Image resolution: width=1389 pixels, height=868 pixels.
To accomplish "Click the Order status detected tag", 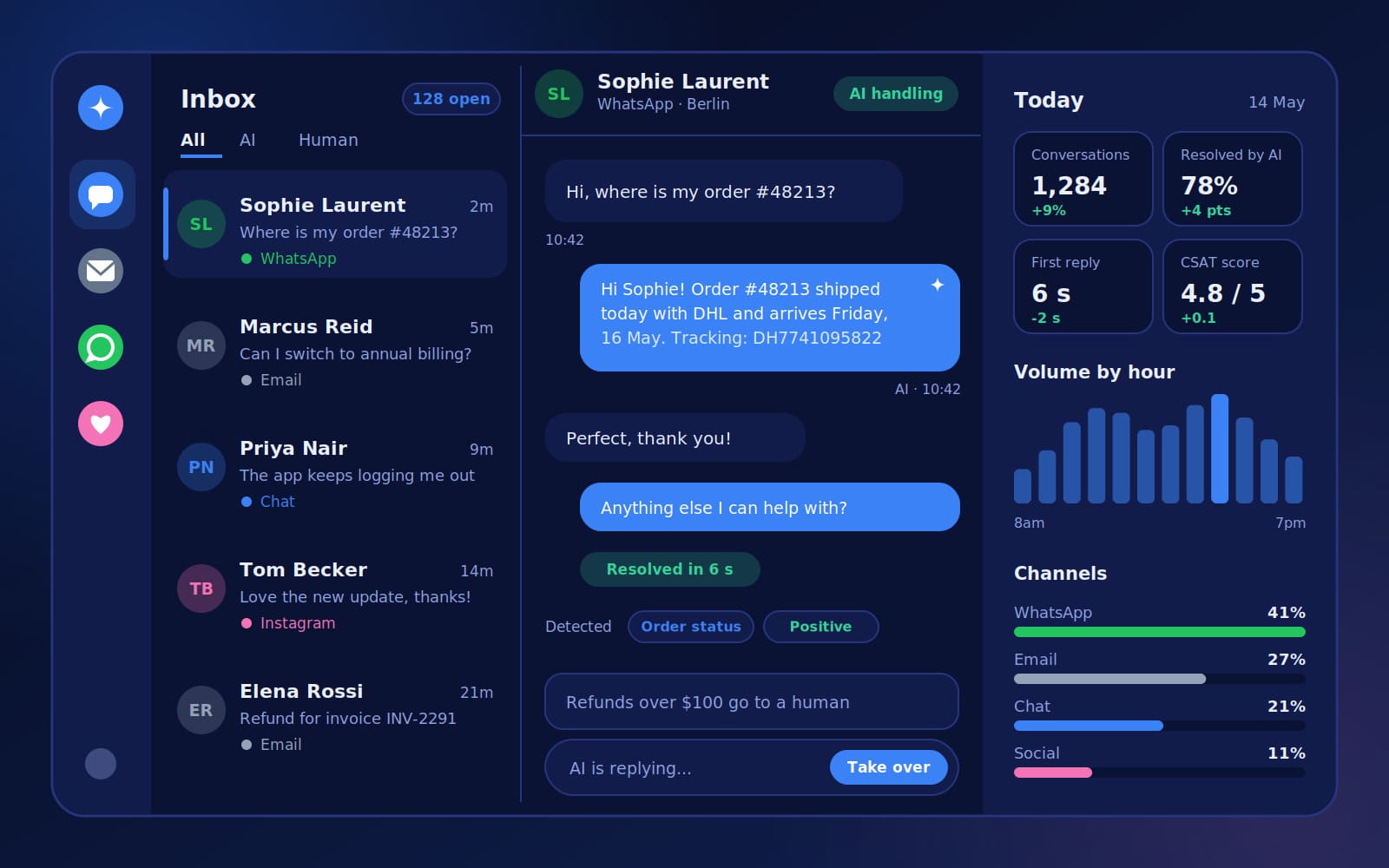I will tap(691, 627).
